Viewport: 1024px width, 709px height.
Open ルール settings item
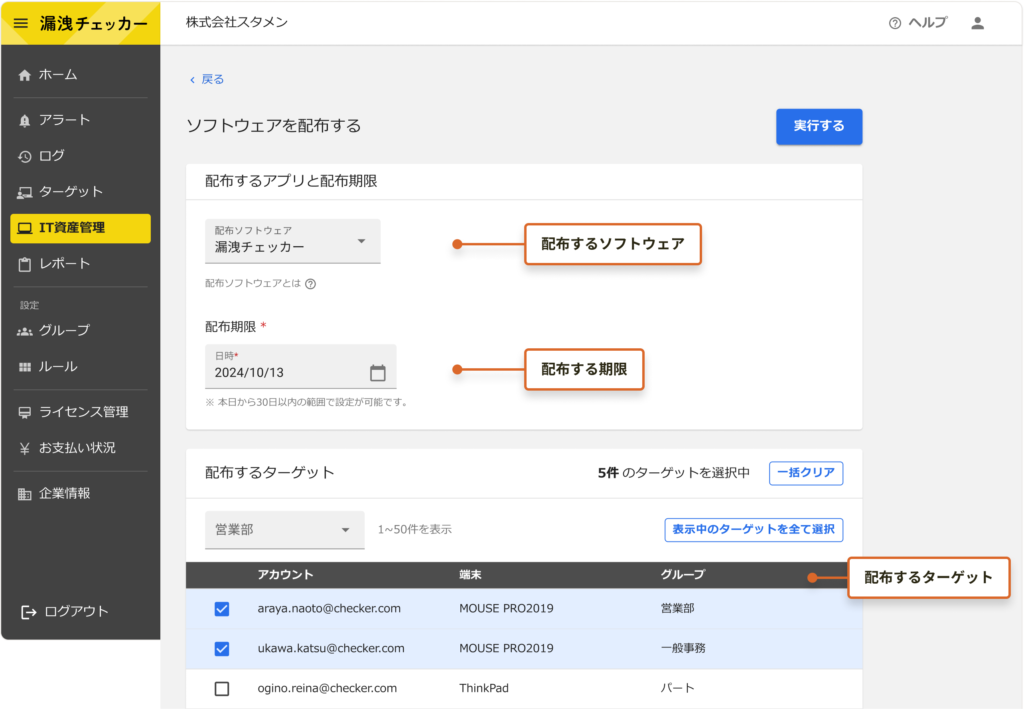[80, 367]
